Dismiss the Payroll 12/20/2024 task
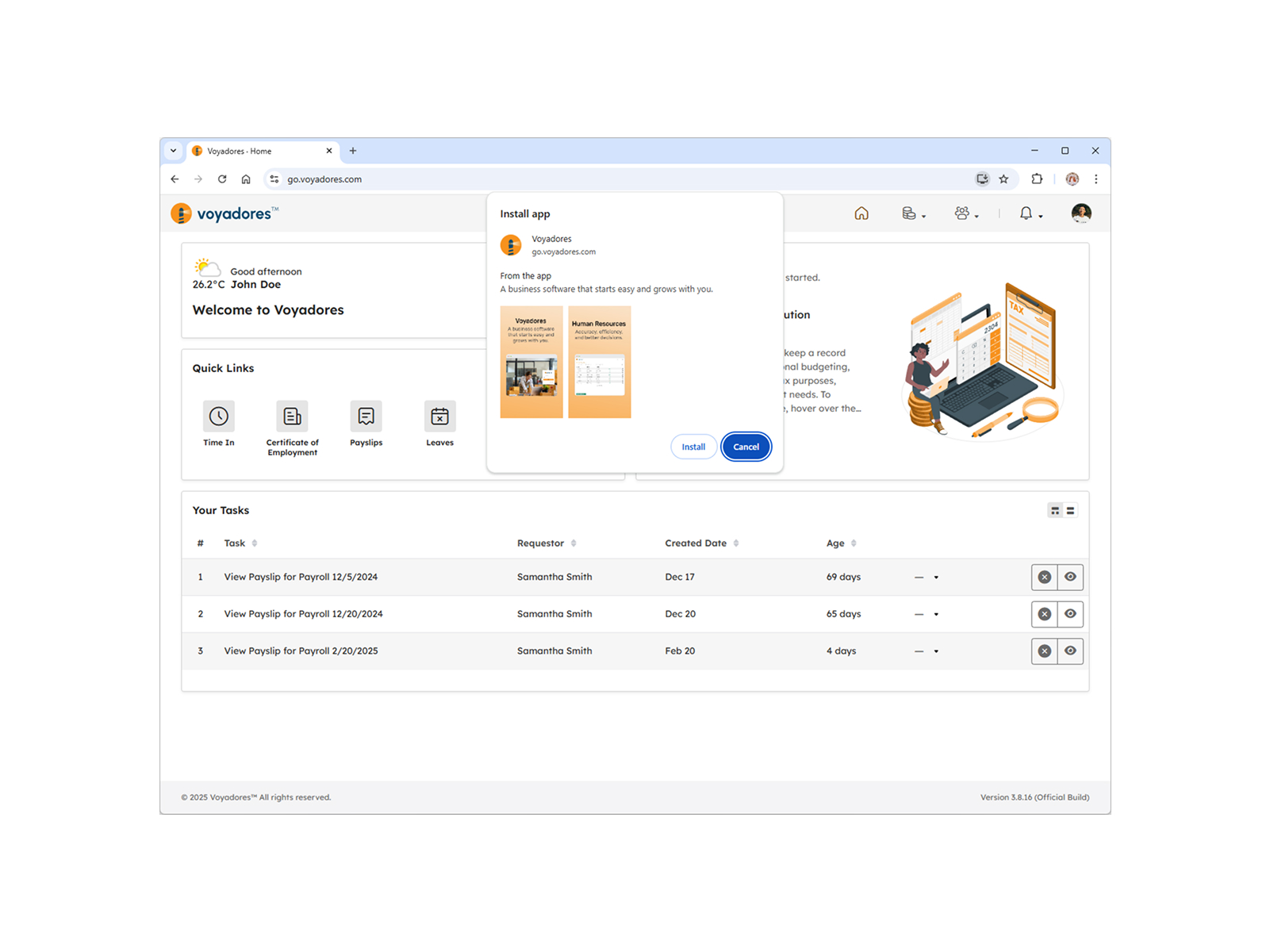Image resolution: width=1270 pixels, height=952 pixels. [x=1045, y=614]
